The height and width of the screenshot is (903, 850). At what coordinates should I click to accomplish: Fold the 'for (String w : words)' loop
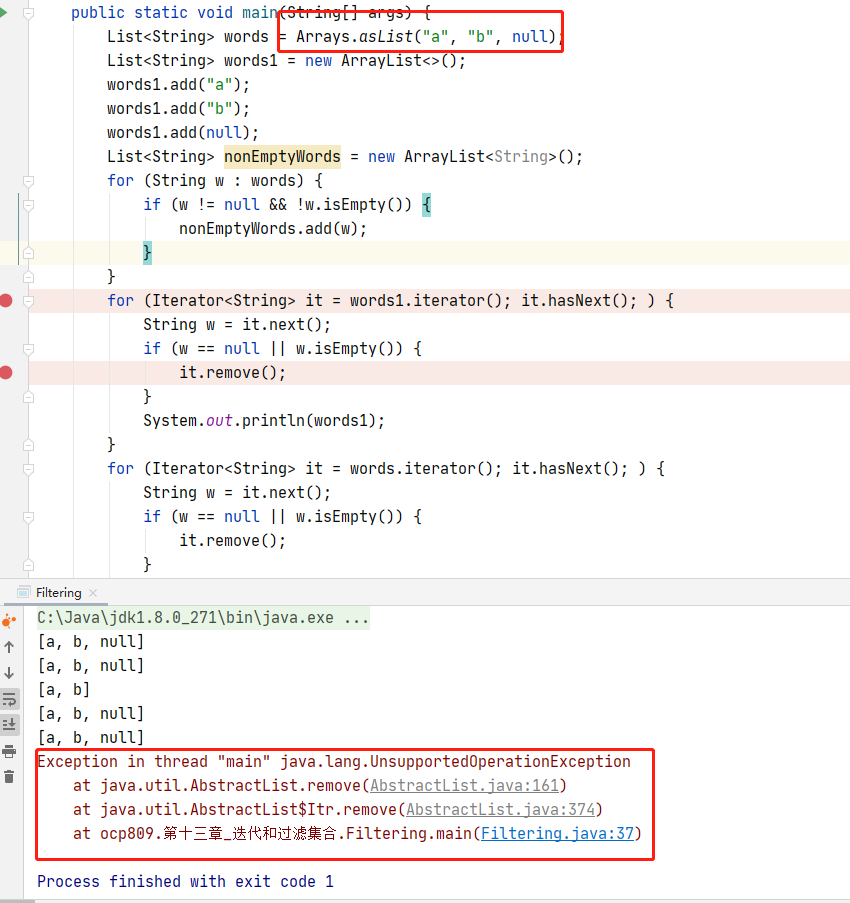click(28, 181)
